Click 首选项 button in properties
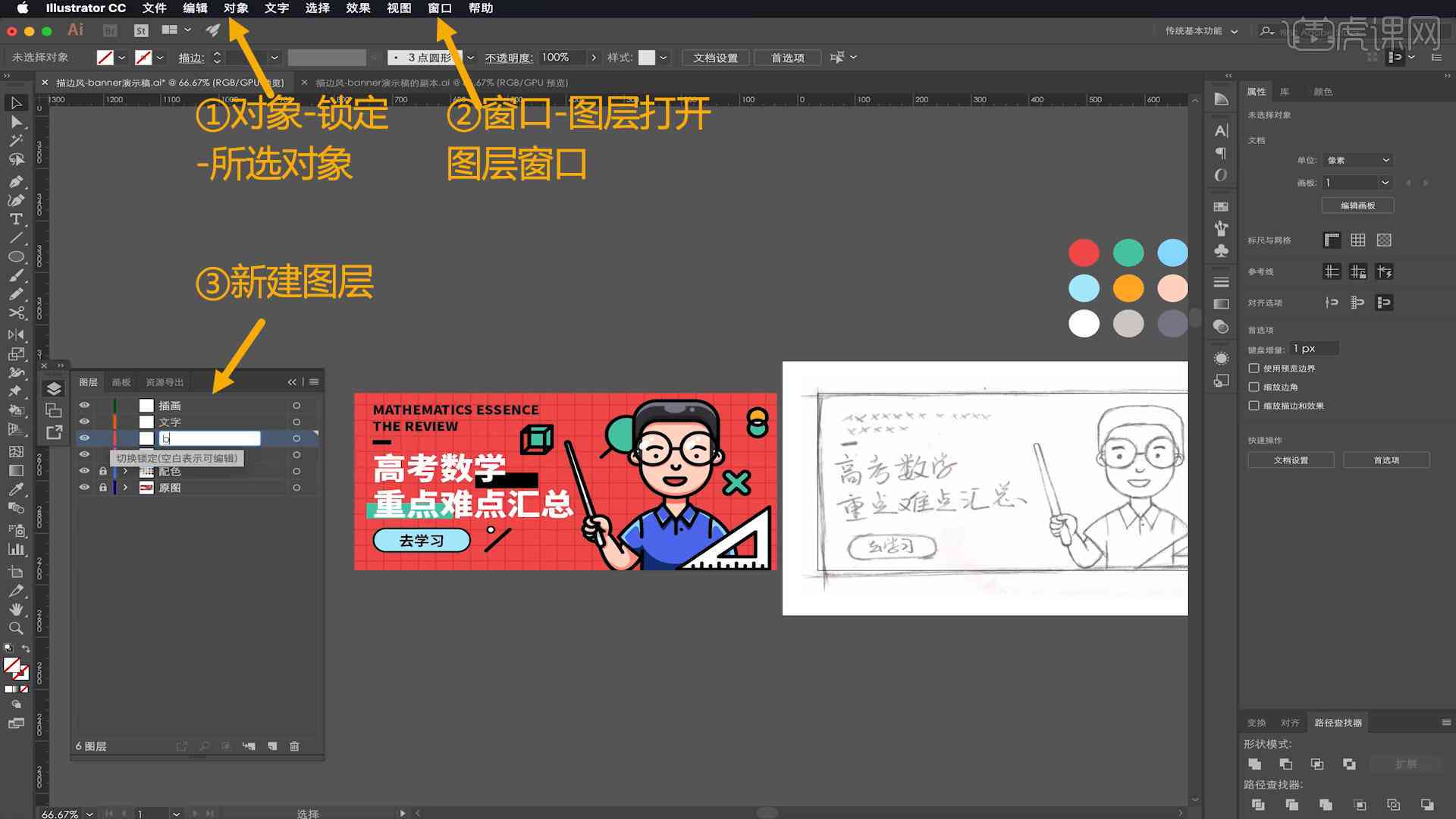Screen dimensions: 1456x819 (x=1388, y=460)
